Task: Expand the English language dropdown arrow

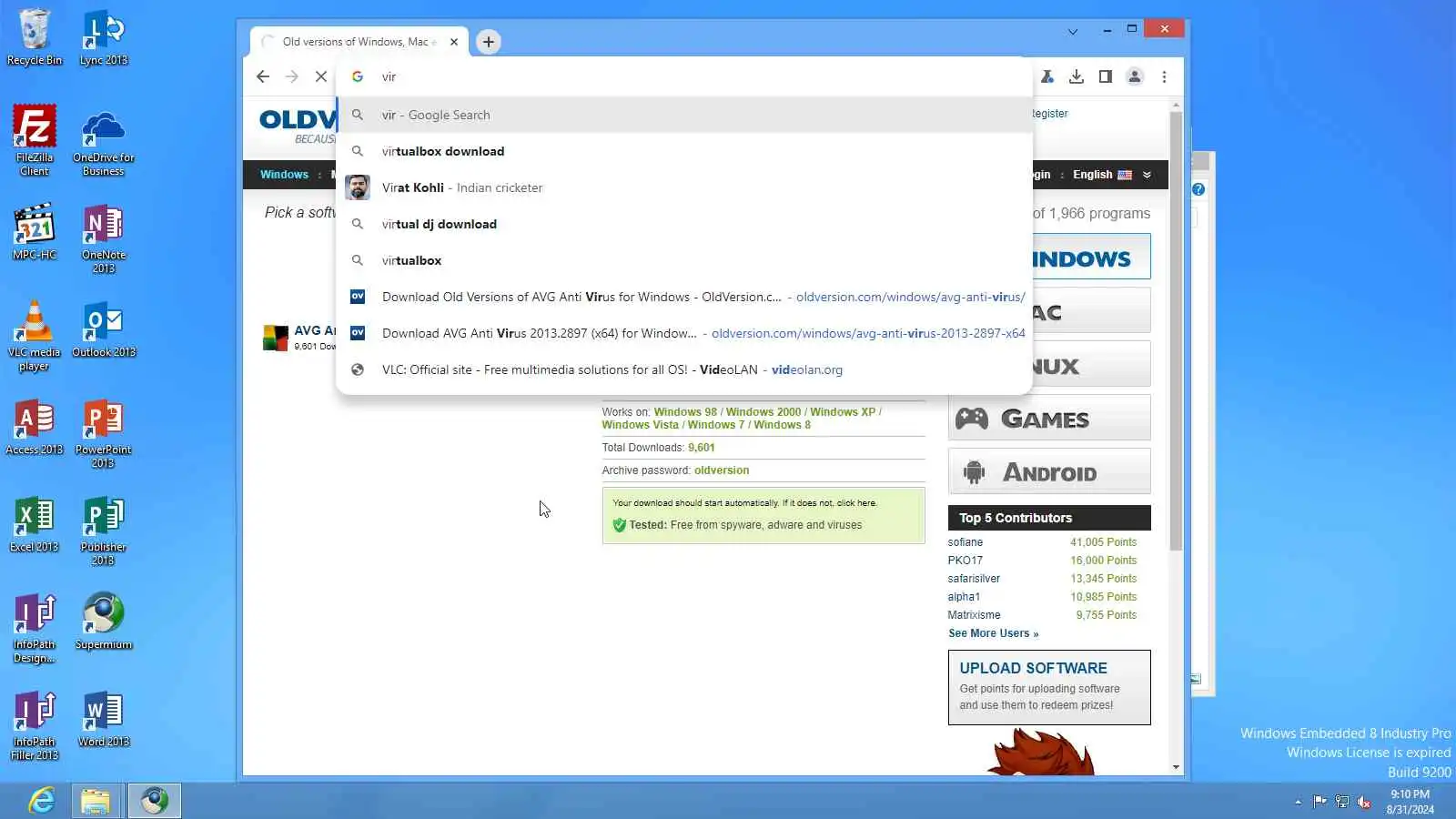Action: 1147,175
